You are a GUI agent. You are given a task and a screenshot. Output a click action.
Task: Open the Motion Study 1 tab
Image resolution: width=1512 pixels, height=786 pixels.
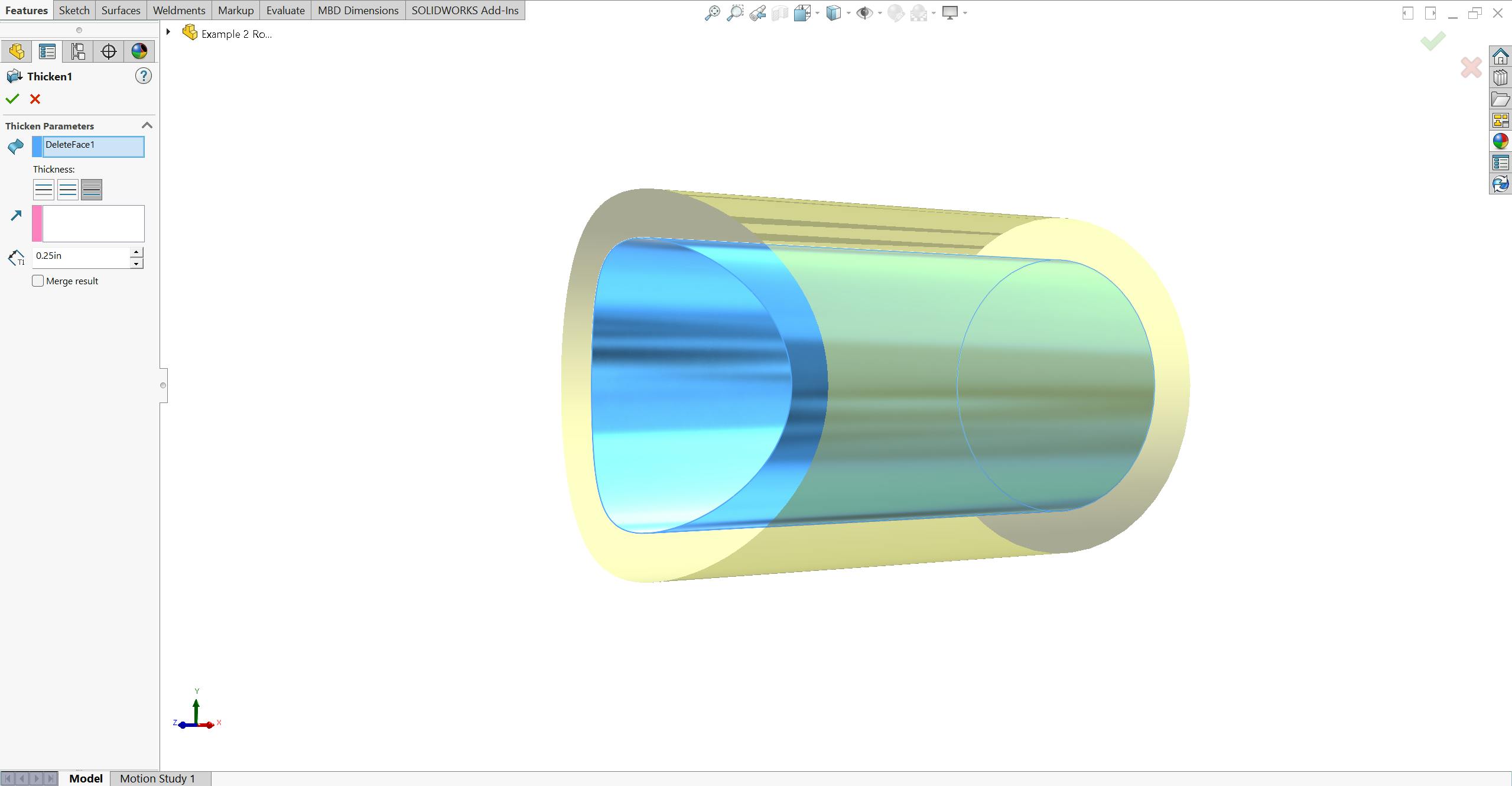click(157, 778)
